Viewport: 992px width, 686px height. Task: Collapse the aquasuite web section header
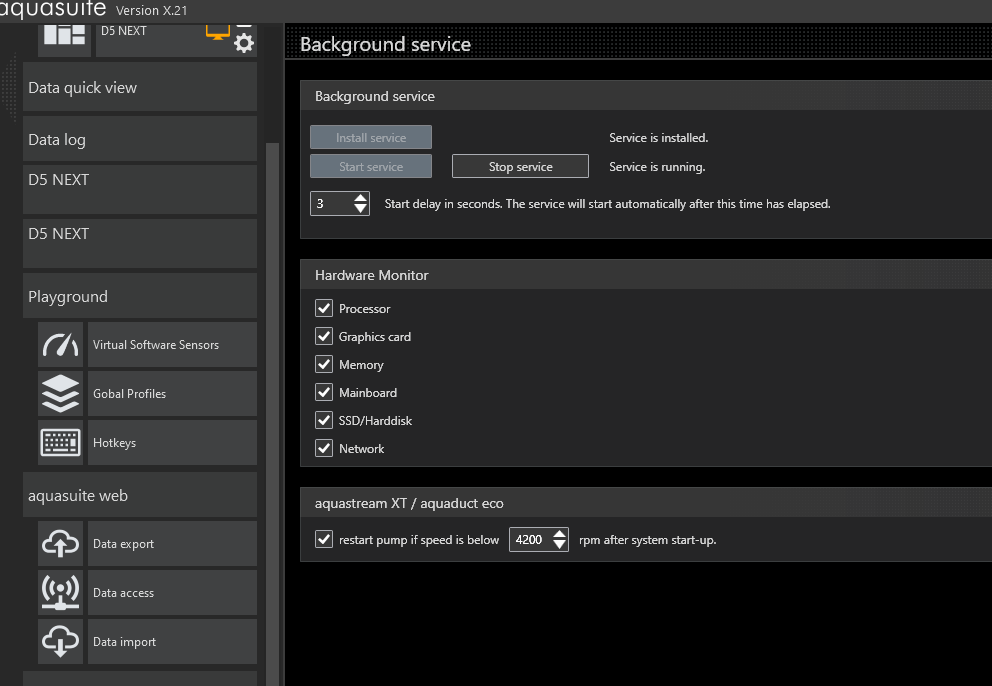pyautogui.click(x=140, y=496)
